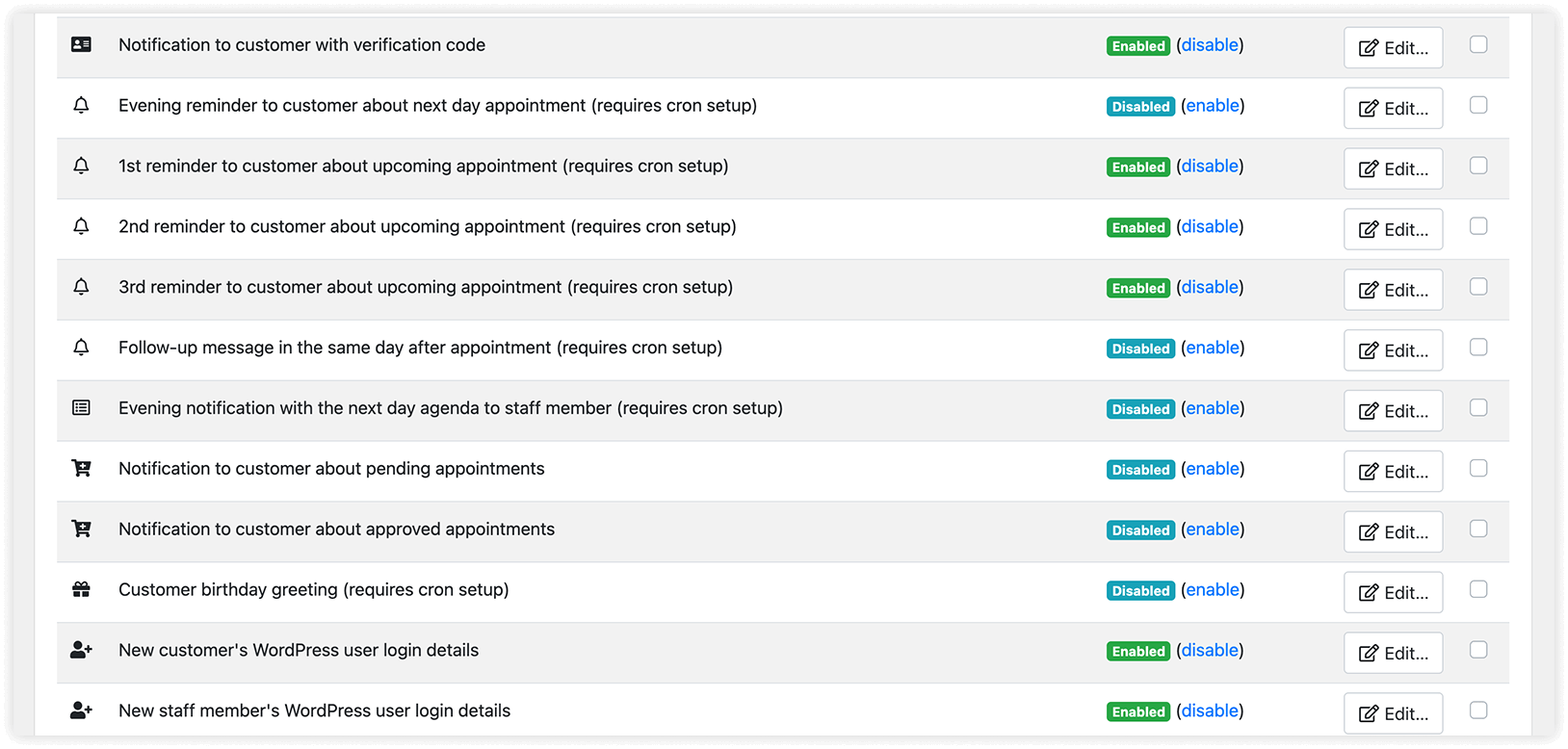1568x749 pixels.
Task: Edit the verification code notification
Action: [1393, 48]
